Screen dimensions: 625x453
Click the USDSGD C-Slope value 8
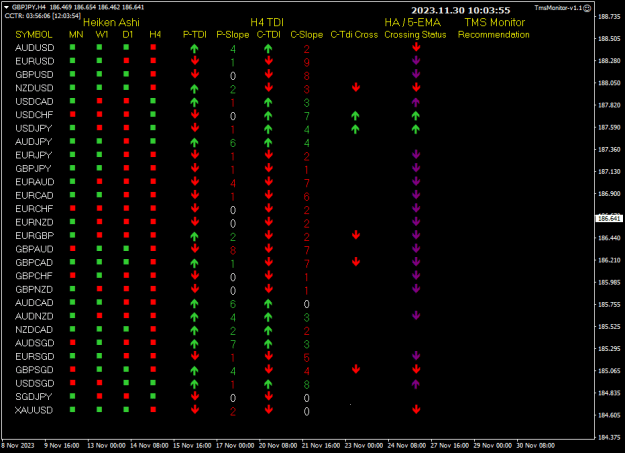[306, 385]
